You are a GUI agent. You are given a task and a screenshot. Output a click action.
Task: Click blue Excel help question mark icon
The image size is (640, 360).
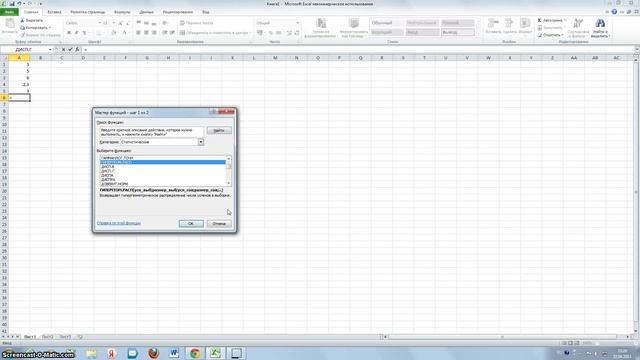coord(614,12)
